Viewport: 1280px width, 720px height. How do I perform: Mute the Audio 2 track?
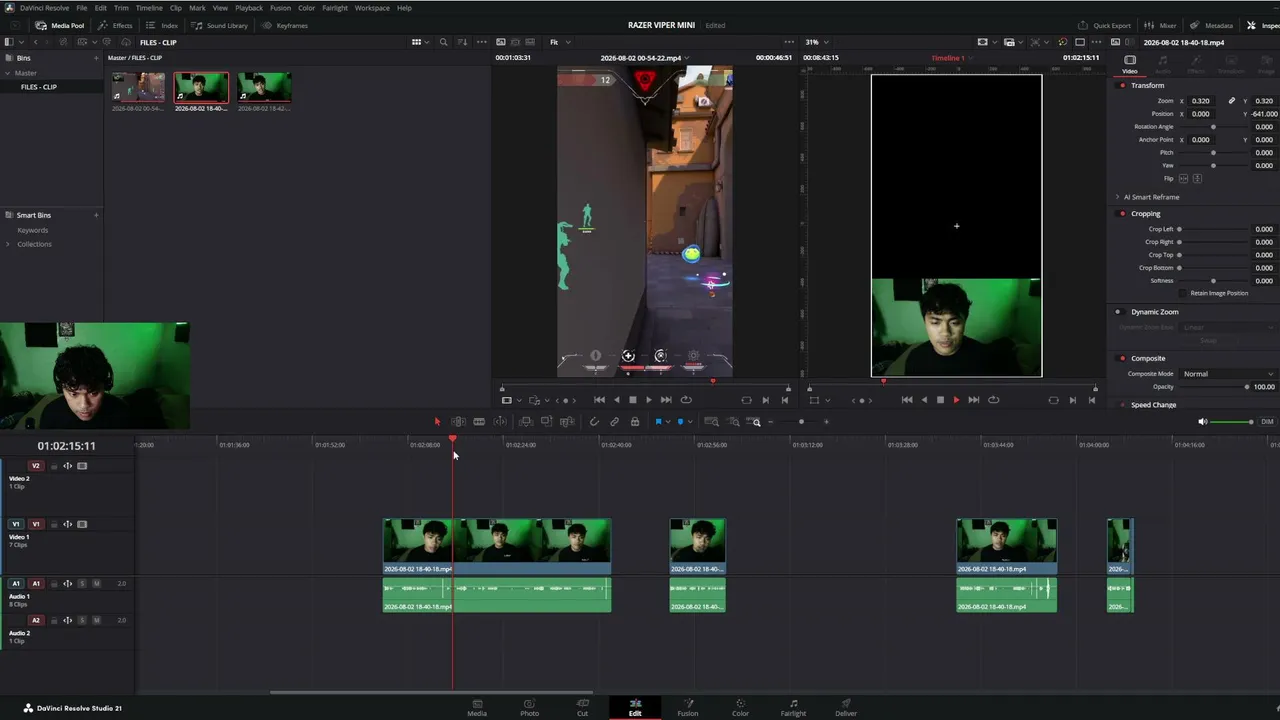96,620
